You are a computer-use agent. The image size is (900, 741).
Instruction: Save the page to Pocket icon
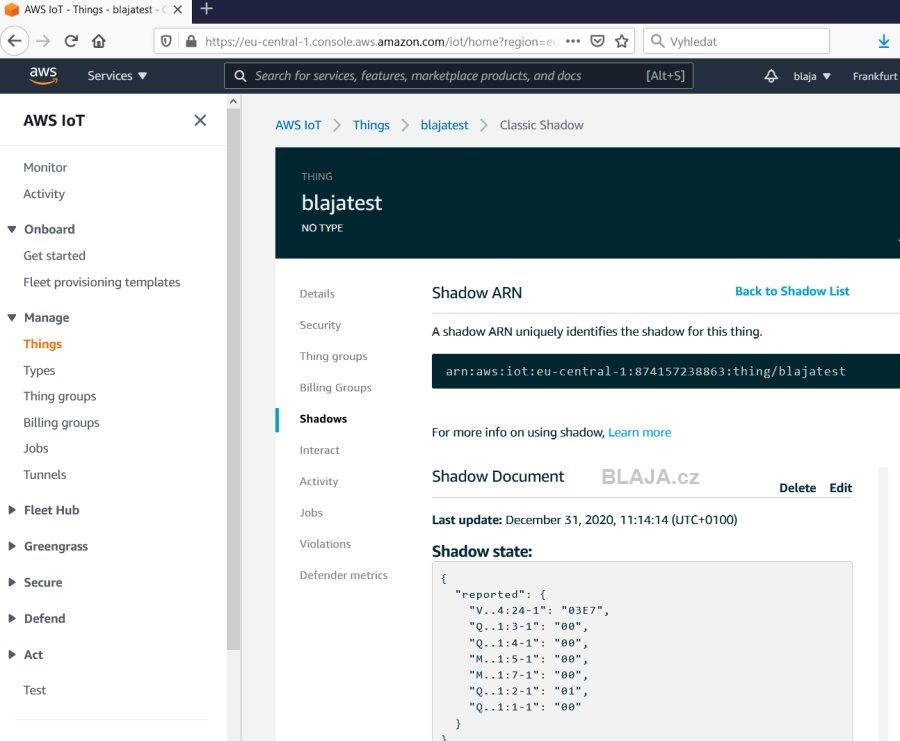tap(598, 41)
